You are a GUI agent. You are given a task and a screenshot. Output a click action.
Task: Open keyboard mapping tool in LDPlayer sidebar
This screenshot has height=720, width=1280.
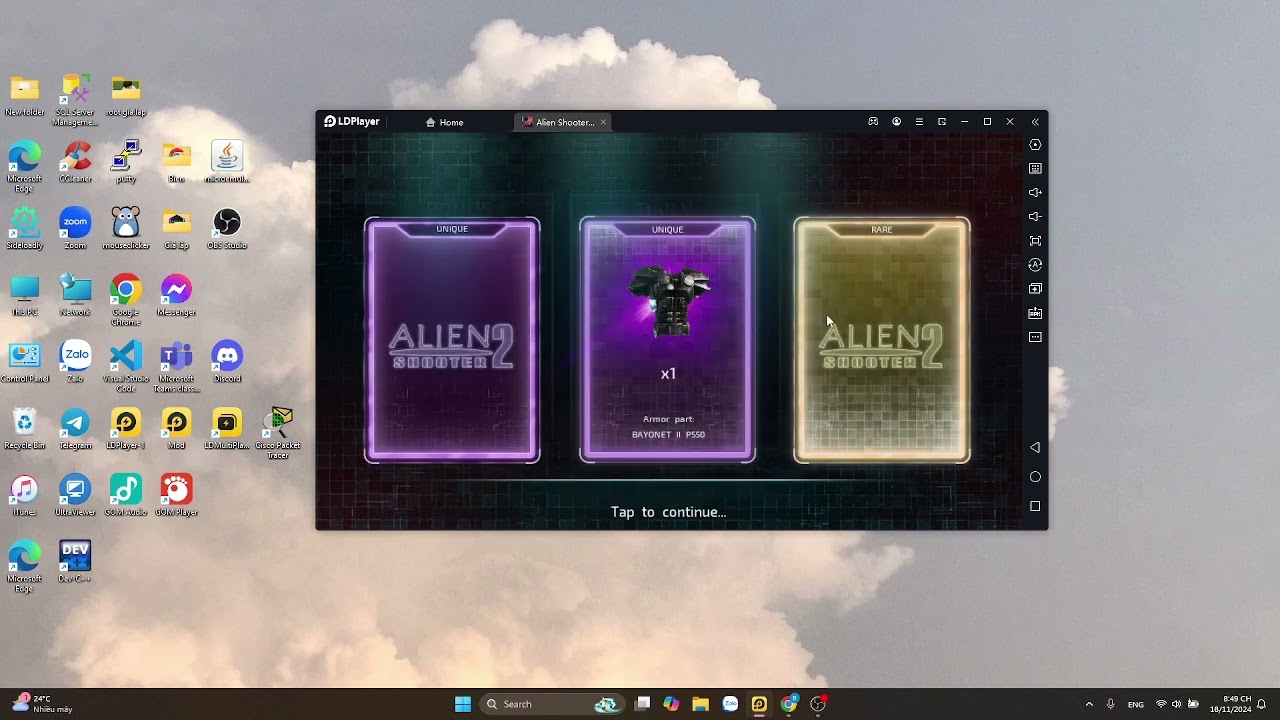tap(1035, 169)
